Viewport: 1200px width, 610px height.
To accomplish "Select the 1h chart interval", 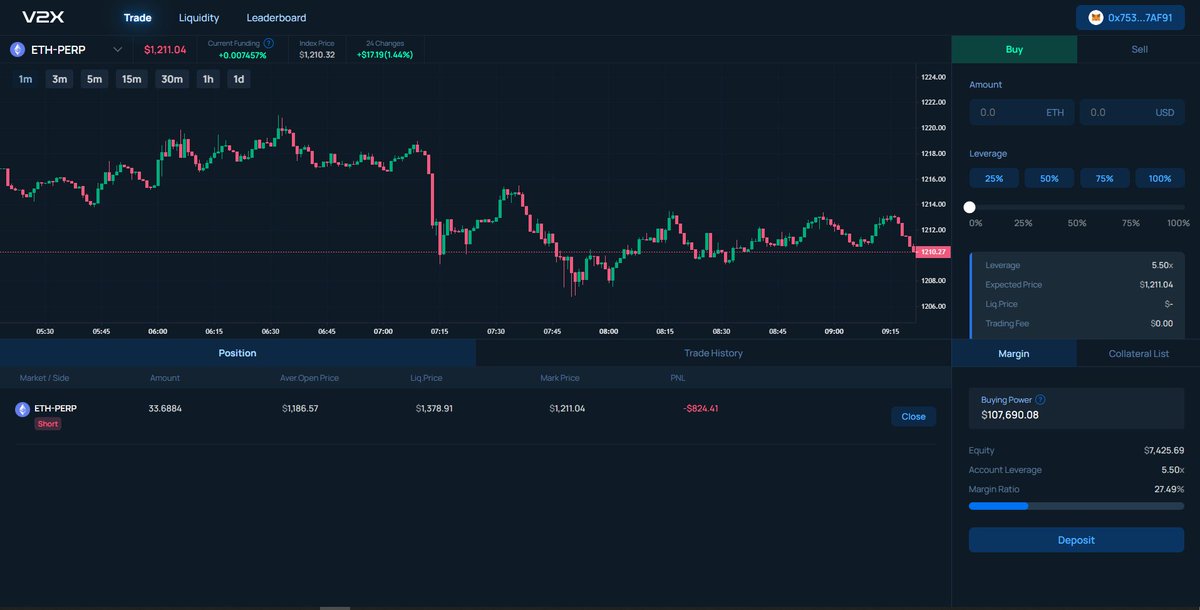I will pyautogui.click(x=208, y=79).
